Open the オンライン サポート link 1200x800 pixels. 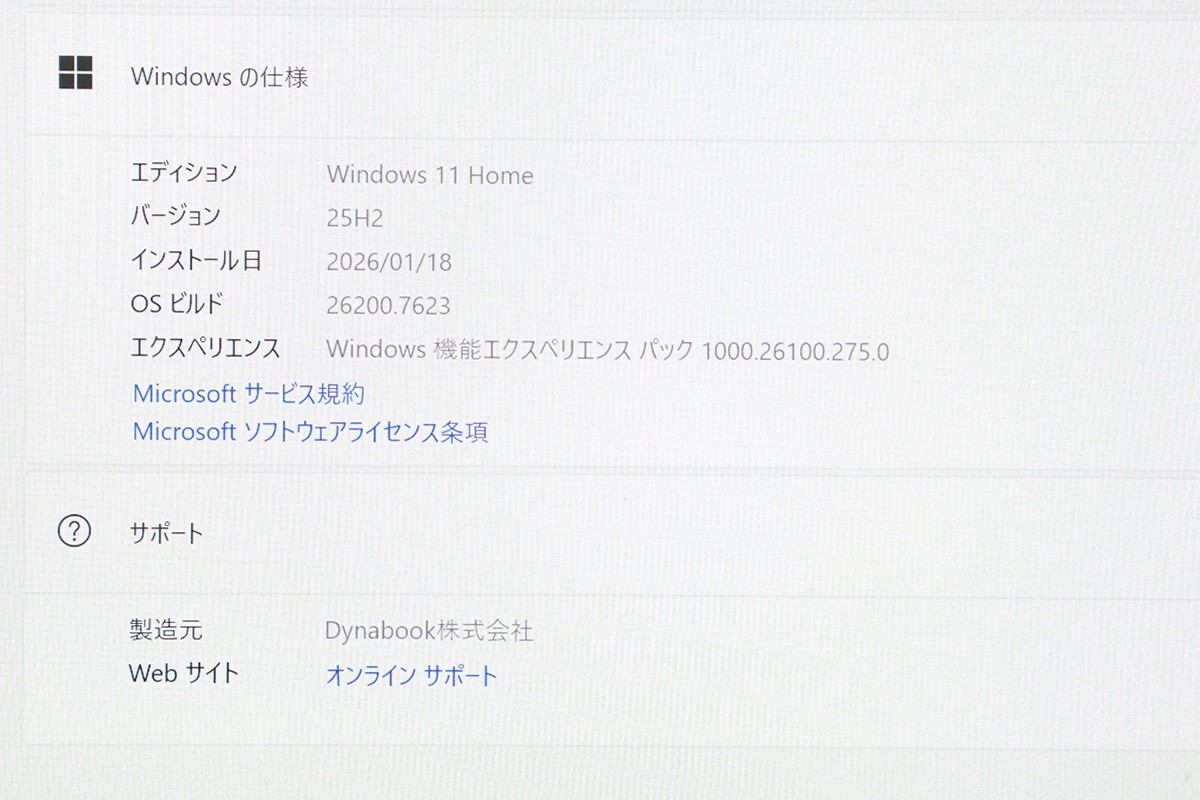(411, 675)
